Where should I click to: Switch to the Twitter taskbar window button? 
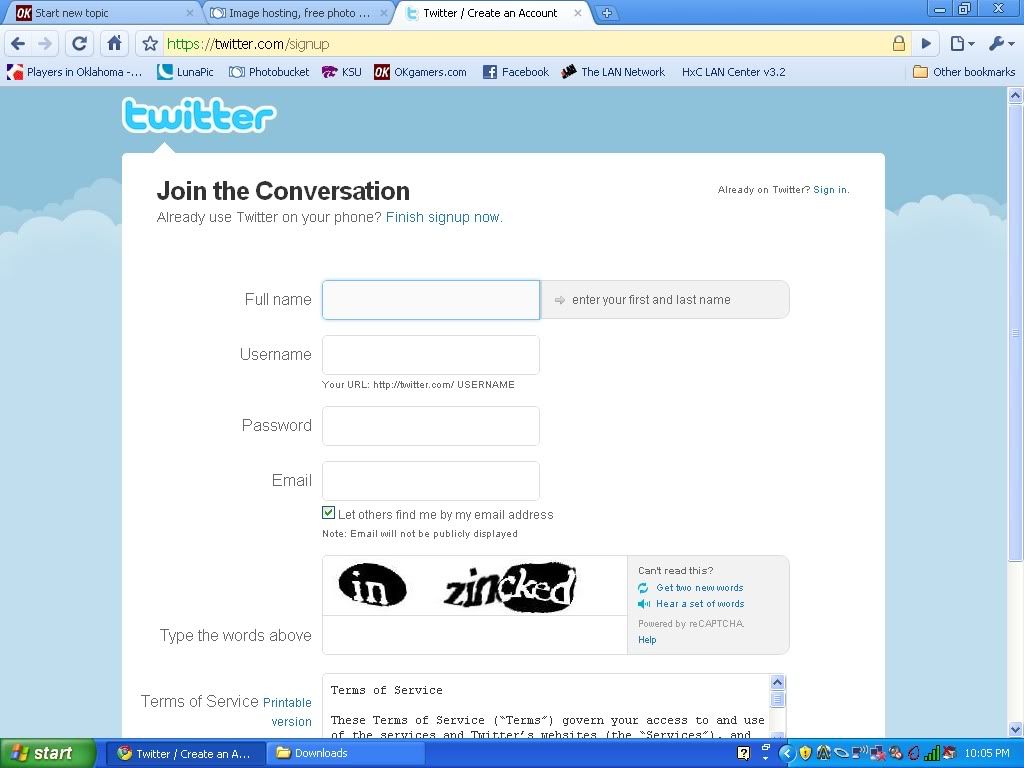click(x=185, y=754)
